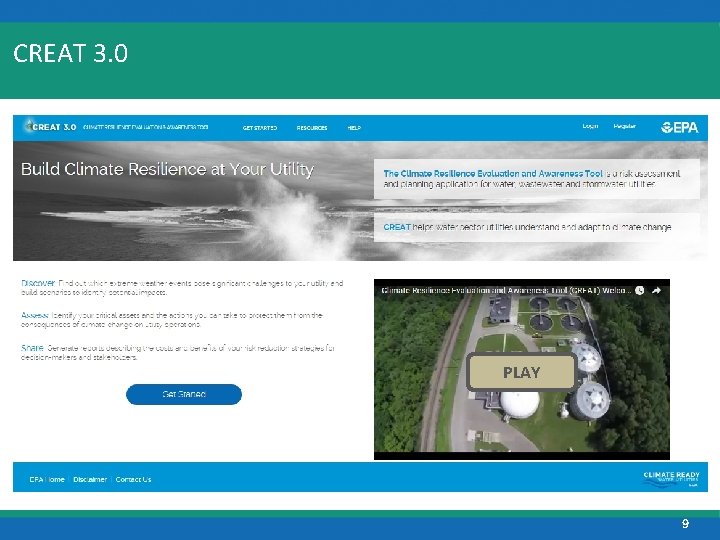Image resolution: width=720 pixels, height=540 pixels.
Task: Click the Register link
Action: click(624, 126)
